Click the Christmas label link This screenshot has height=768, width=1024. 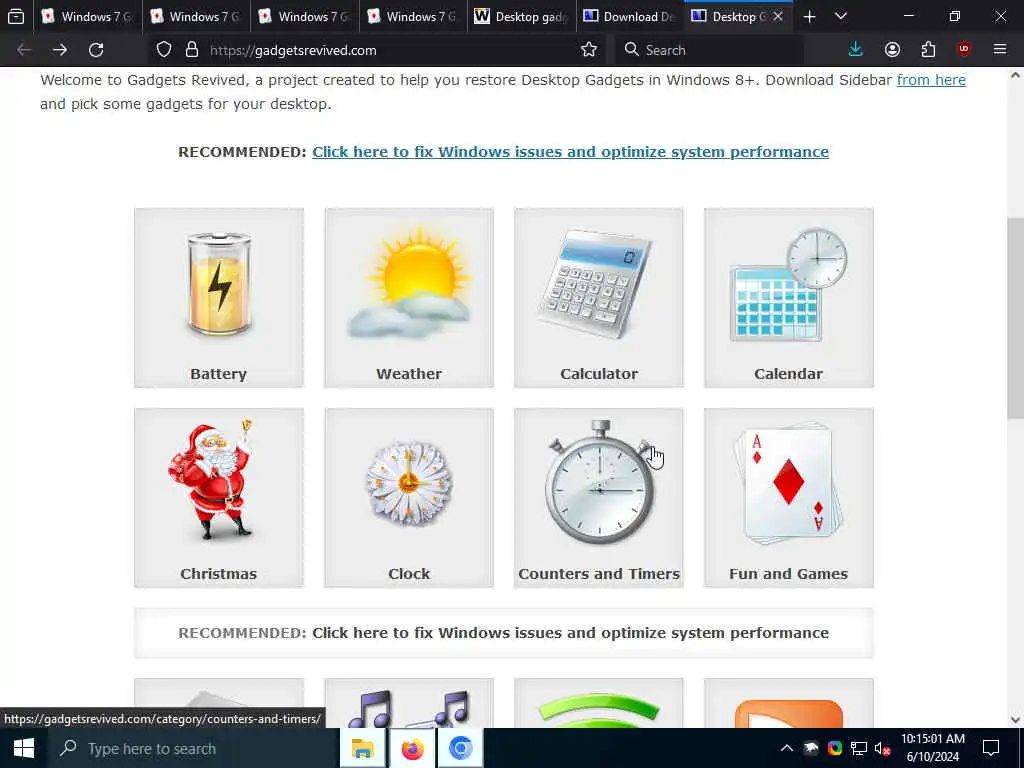[219, 573]
